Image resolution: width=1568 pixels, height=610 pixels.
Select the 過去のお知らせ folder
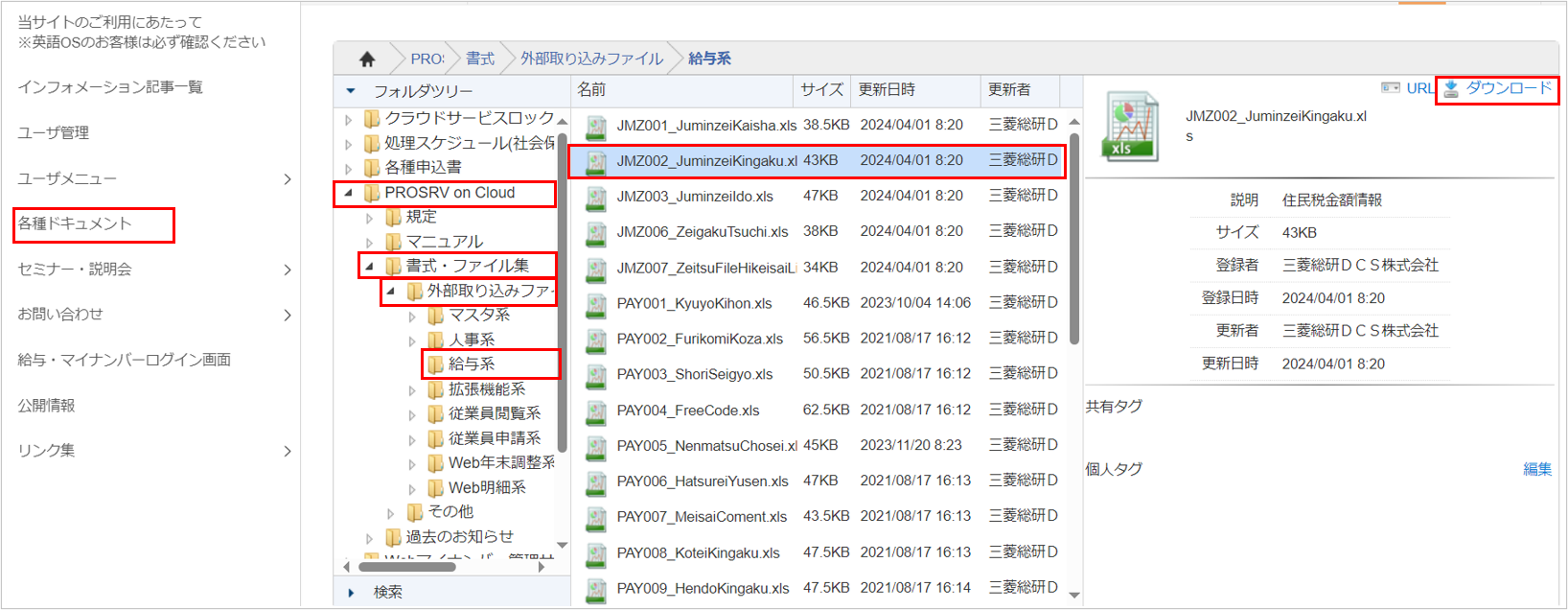[459, 537]
